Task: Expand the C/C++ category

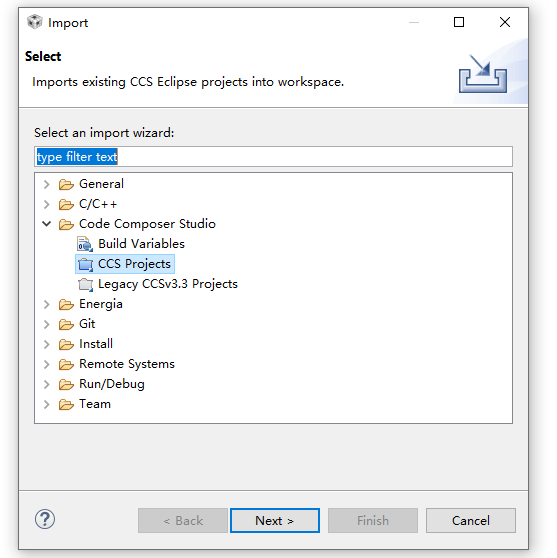Action: pos(47,204)
